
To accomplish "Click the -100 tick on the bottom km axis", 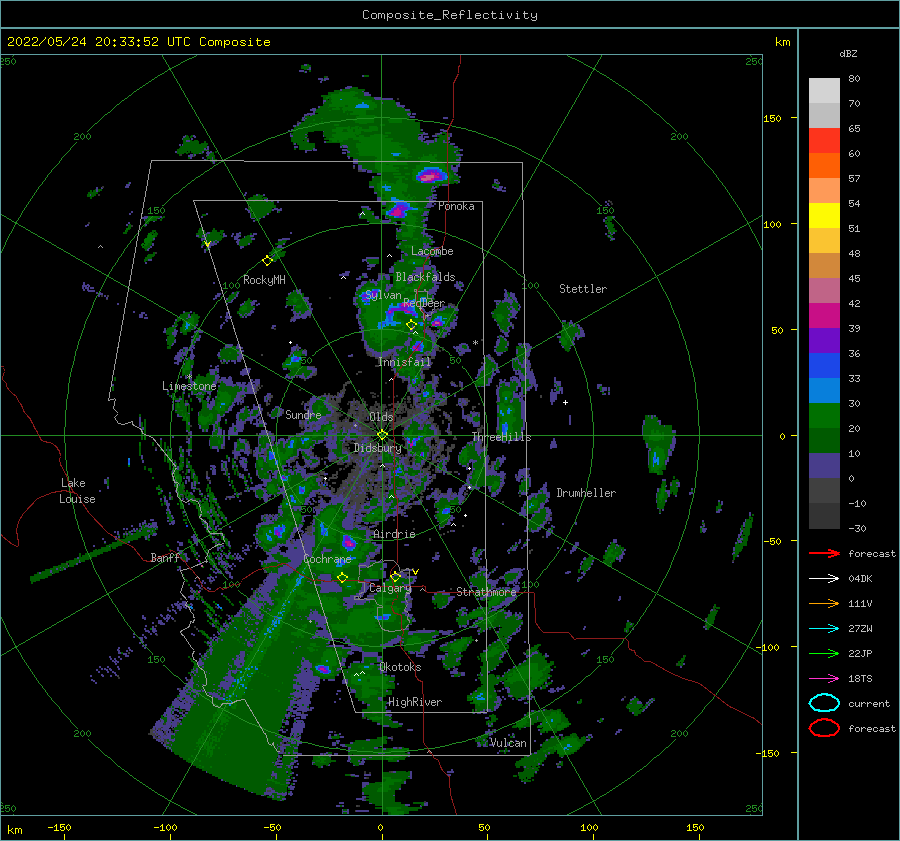I will point(165,827).
